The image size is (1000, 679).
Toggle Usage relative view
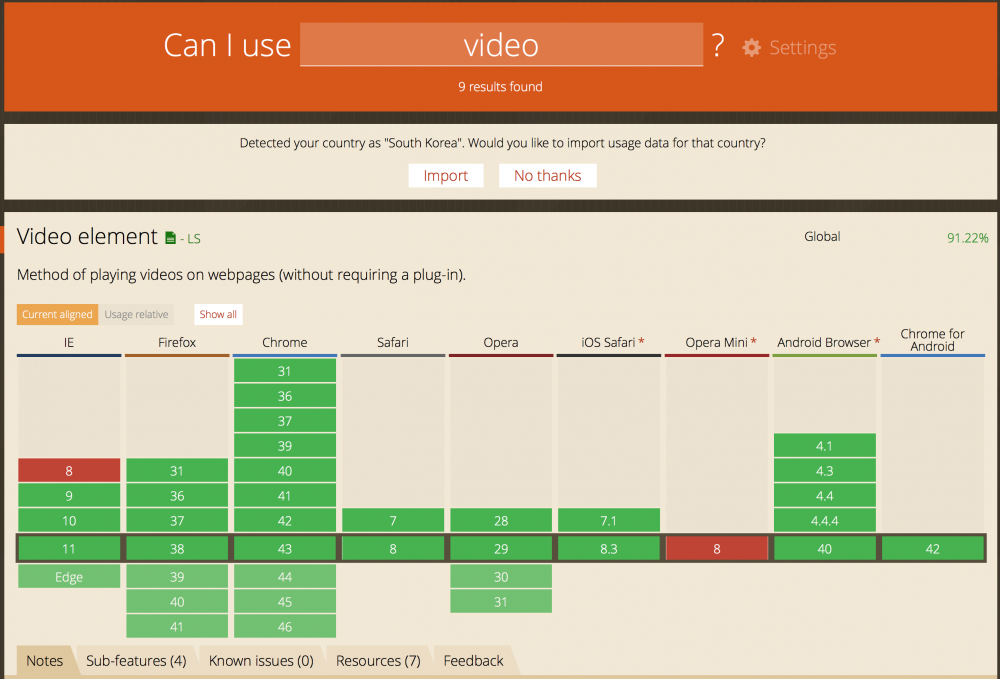point(136,314)
